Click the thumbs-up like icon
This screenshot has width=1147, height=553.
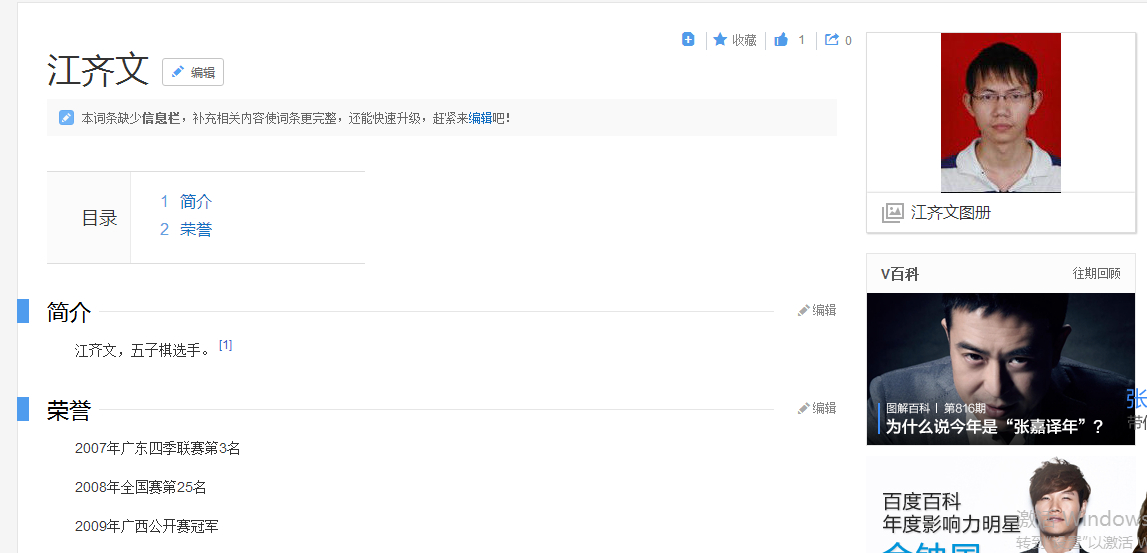click(781, 40)
